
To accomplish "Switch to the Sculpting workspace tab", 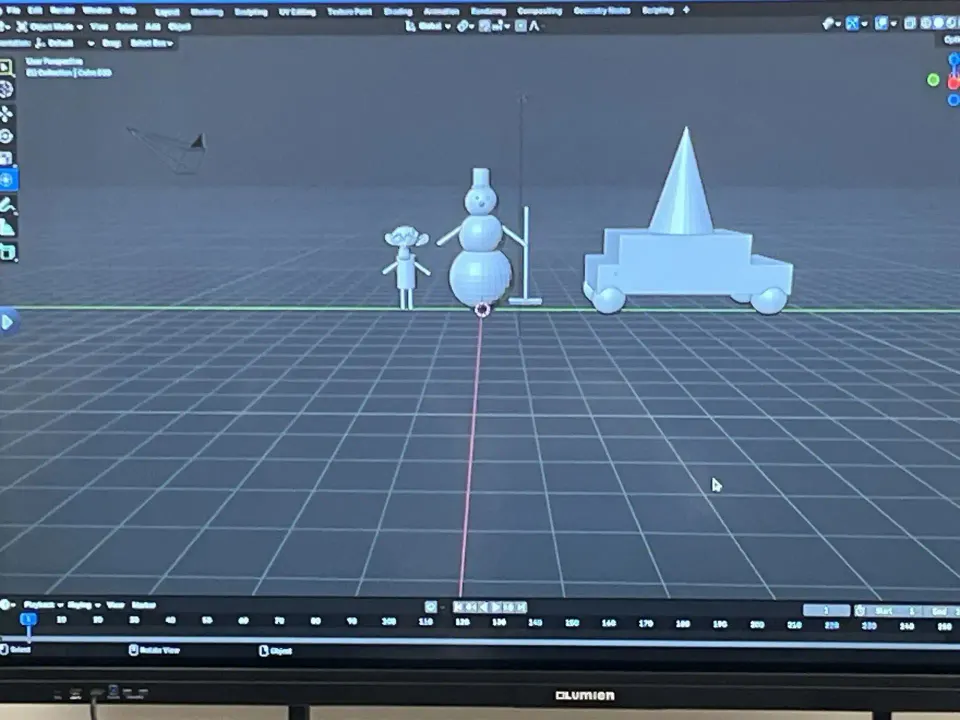I will click(x=251, y=12).
